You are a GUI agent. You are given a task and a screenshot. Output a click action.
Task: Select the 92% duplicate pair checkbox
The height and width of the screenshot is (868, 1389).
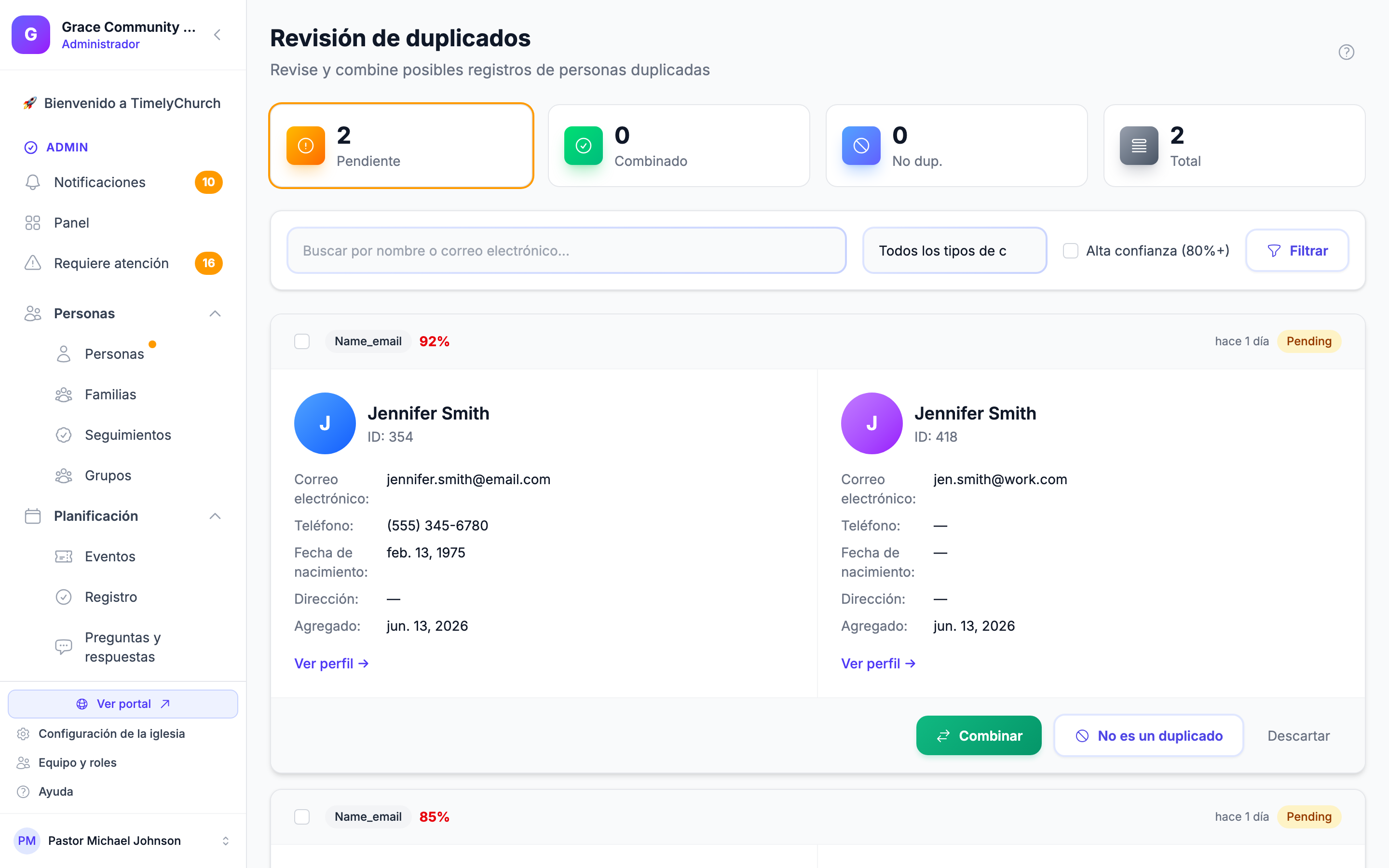302,341
